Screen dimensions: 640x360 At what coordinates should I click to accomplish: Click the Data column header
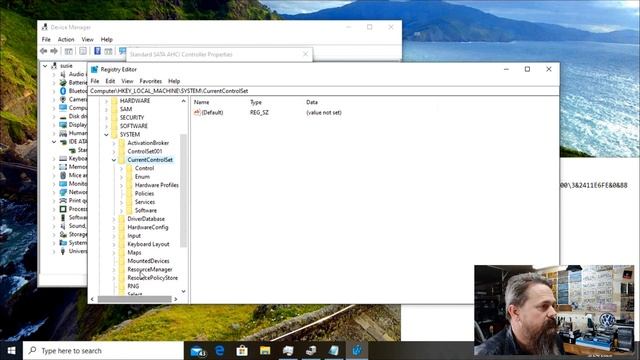(x=312, y=102)
